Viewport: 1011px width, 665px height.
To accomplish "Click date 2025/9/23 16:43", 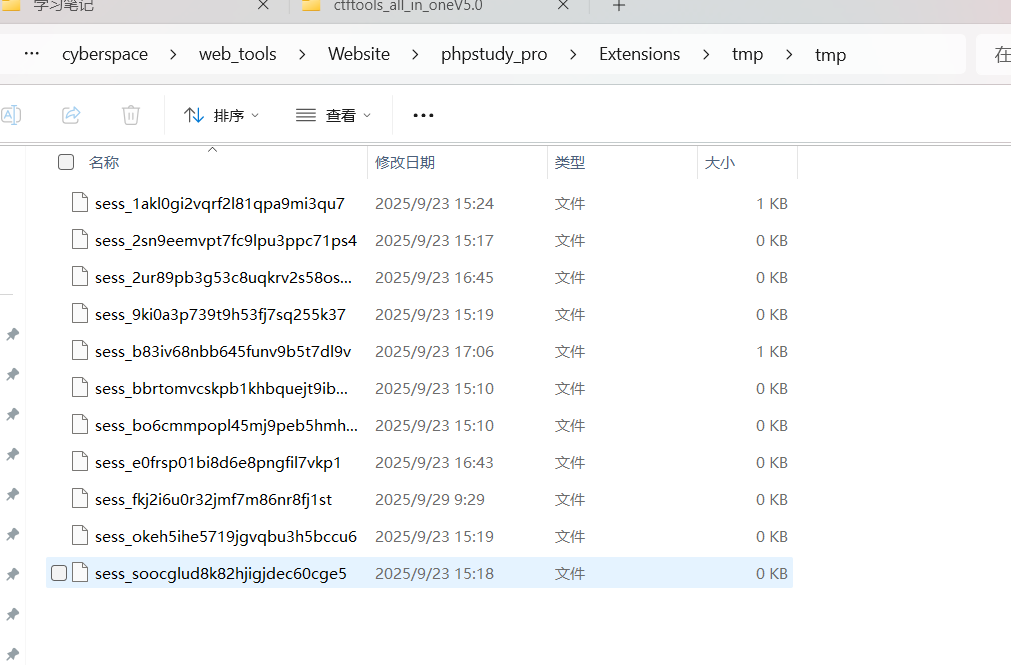I will tap(435, 462).
